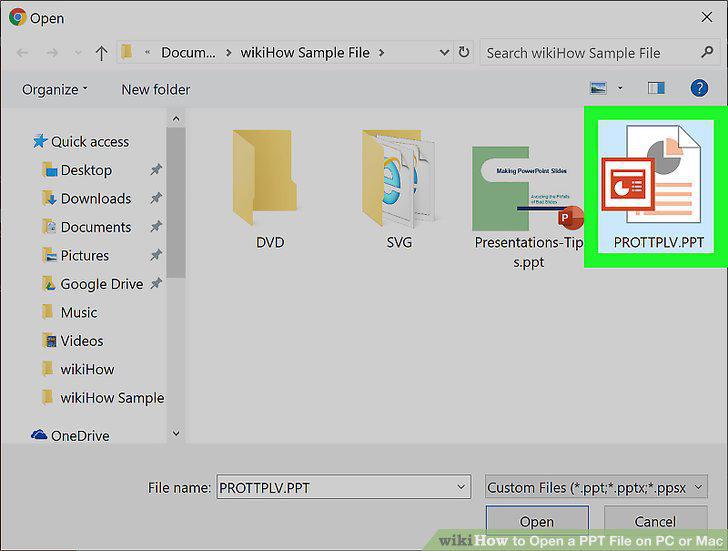
Task: Open Downloads in the sidebar
Action: pyautogui.click(x=87, y=198)
